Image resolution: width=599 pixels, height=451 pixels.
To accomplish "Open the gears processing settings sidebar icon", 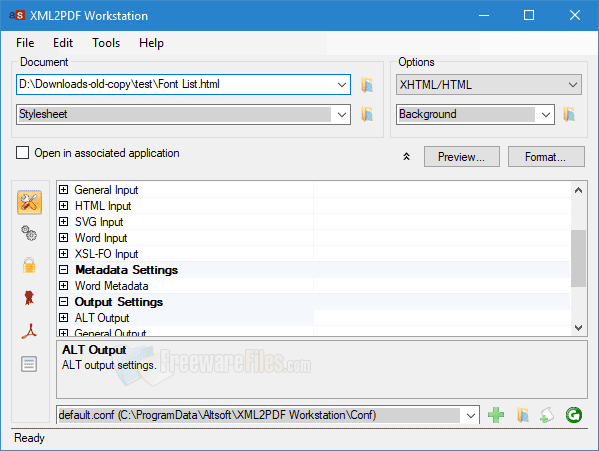I will (x=29, y=233).
